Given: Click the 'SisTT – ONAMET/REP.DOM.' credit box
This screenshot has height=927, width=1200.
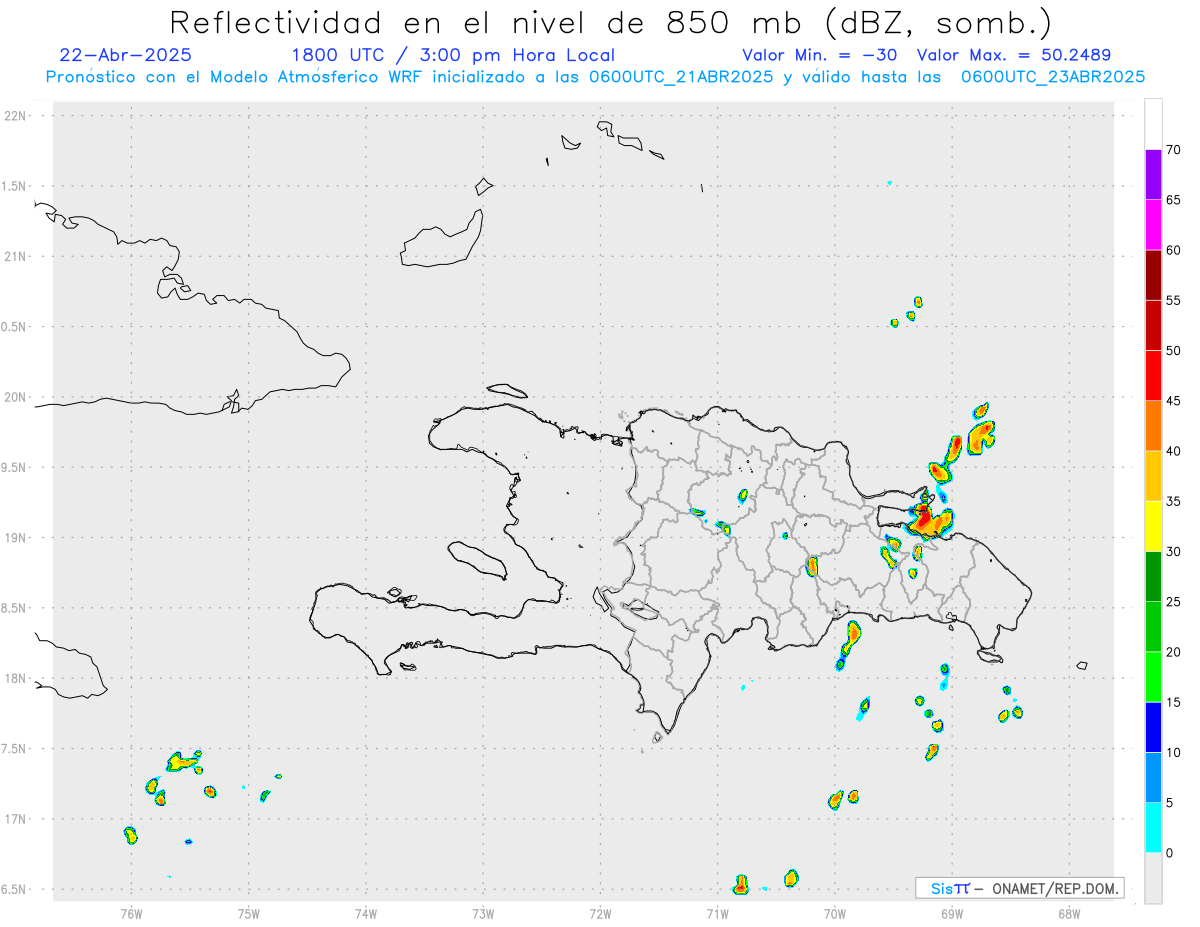Looking at the screenshot, I should 1020,888.
